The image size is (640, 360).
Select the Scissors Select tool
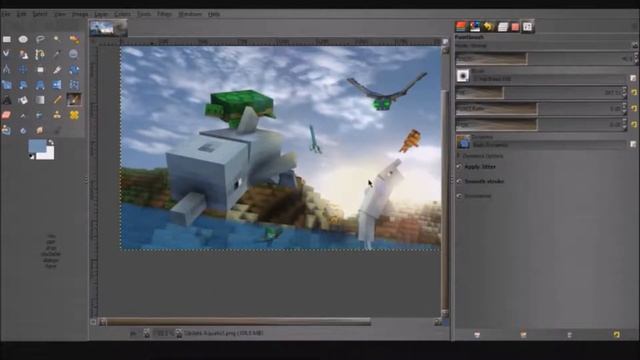7,54
